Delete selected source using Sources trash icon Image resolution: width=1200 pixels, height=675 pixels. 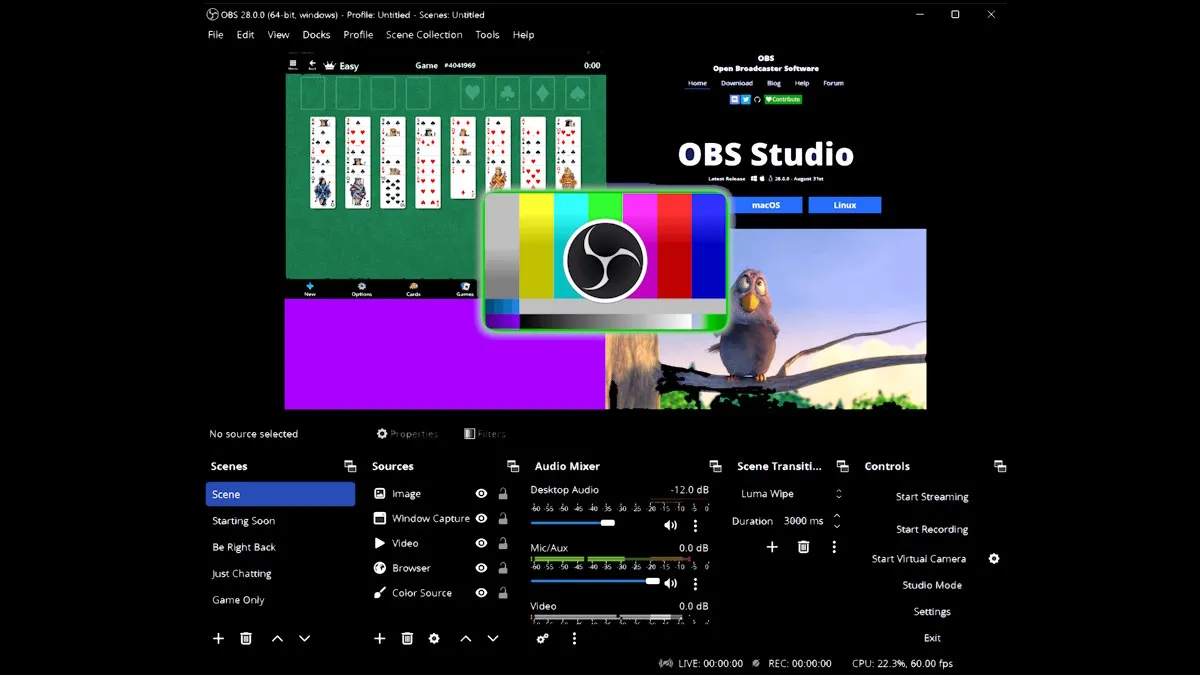(x=407, y=638)
